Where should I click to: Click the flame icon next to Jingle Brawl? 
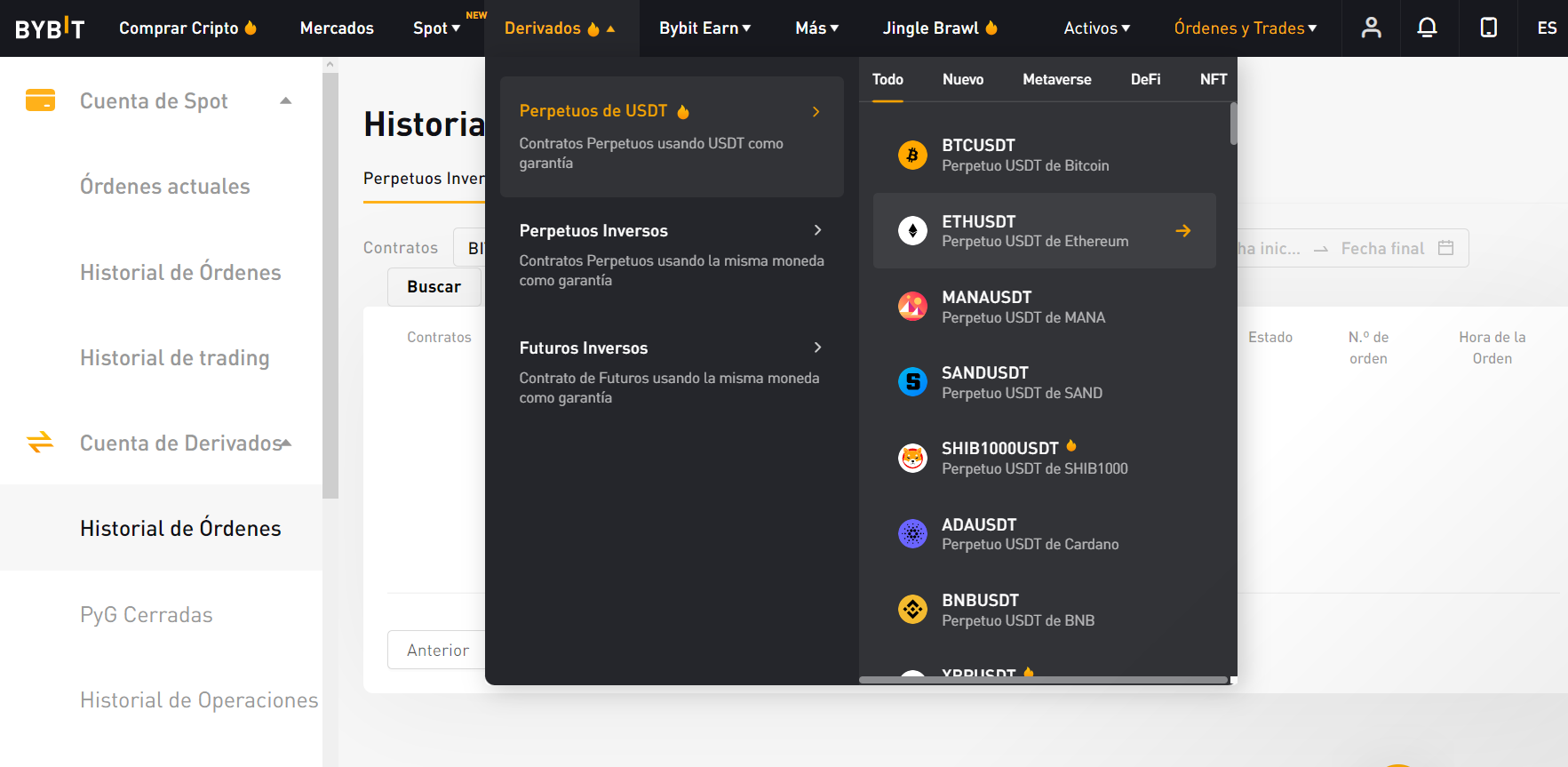[991, 28]
